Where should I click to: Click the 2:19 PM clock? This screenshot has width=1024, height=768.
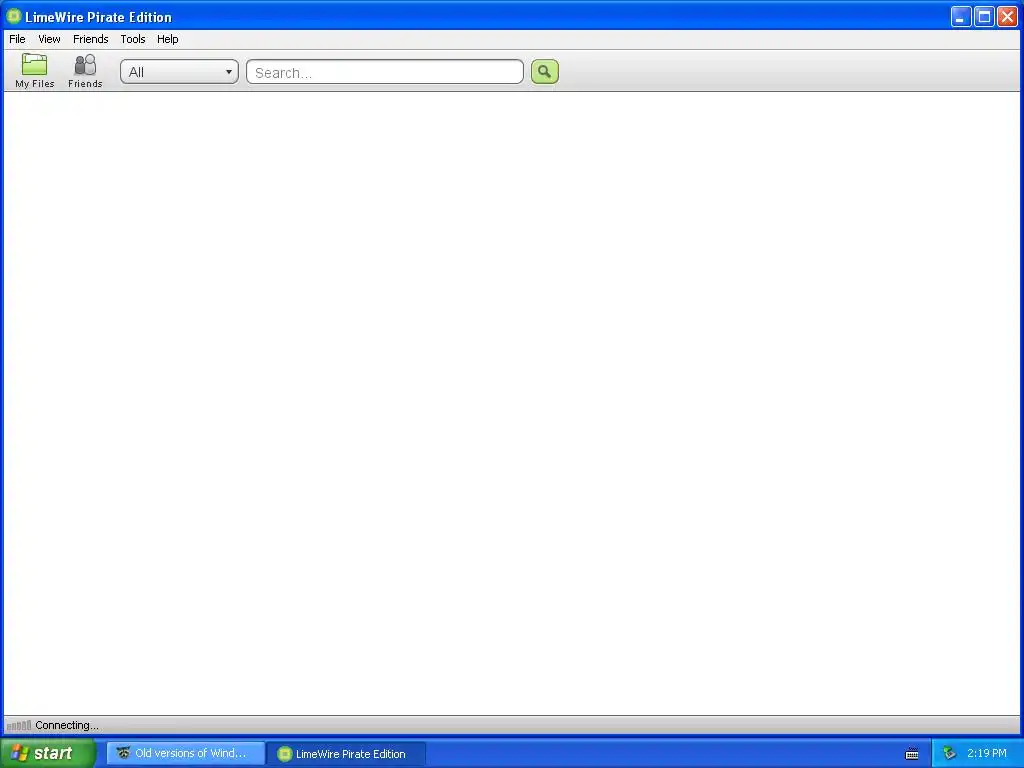tap(987, 754)
